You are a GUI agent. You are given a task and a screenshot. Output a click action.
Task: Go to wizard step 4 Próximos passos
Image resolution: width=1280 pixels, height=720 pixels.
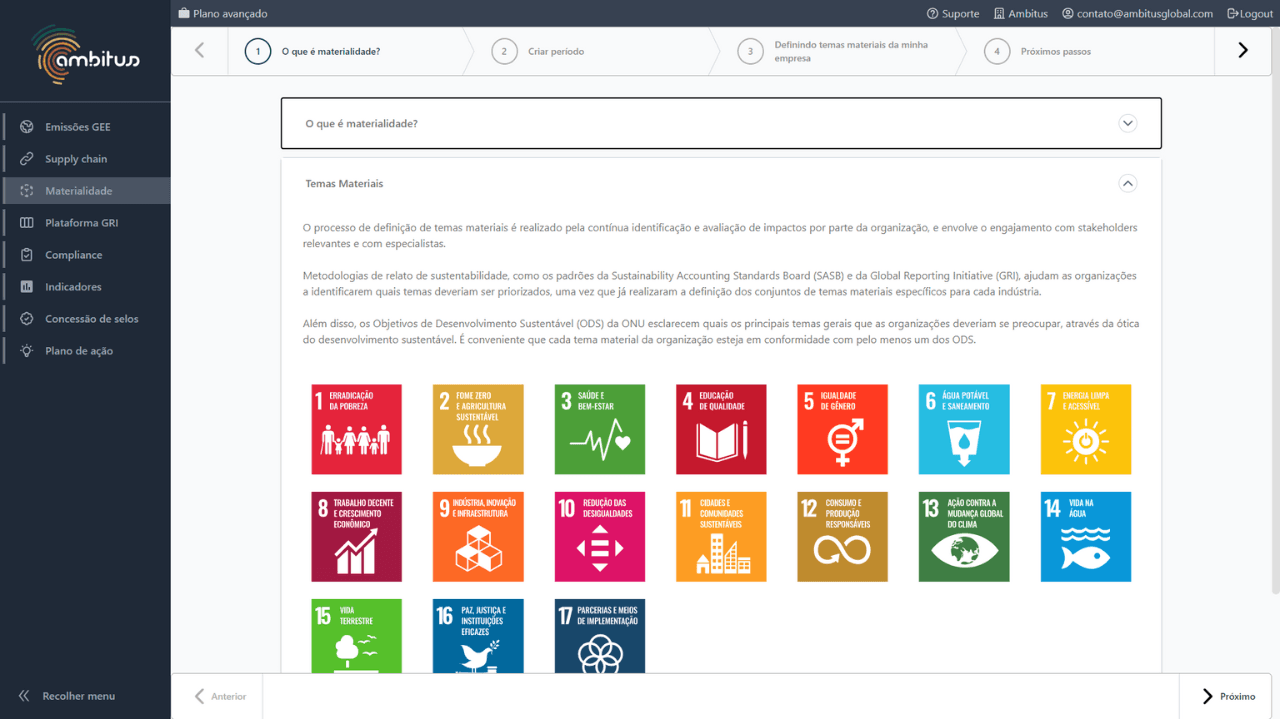[x=1086, y=51]
